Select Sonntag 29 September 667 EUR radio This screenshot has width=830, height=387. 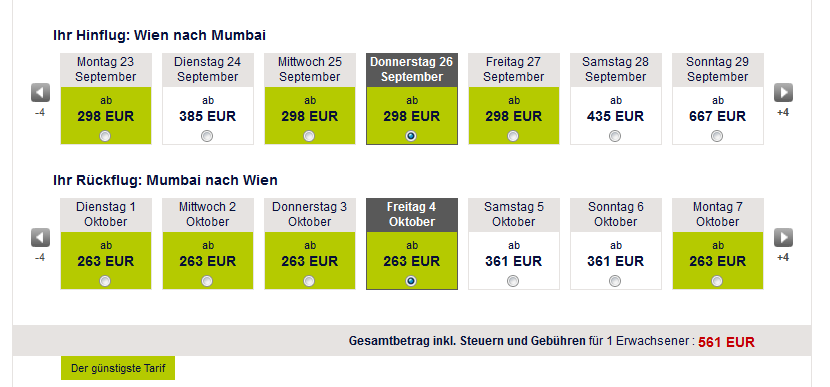pos(717,136)
